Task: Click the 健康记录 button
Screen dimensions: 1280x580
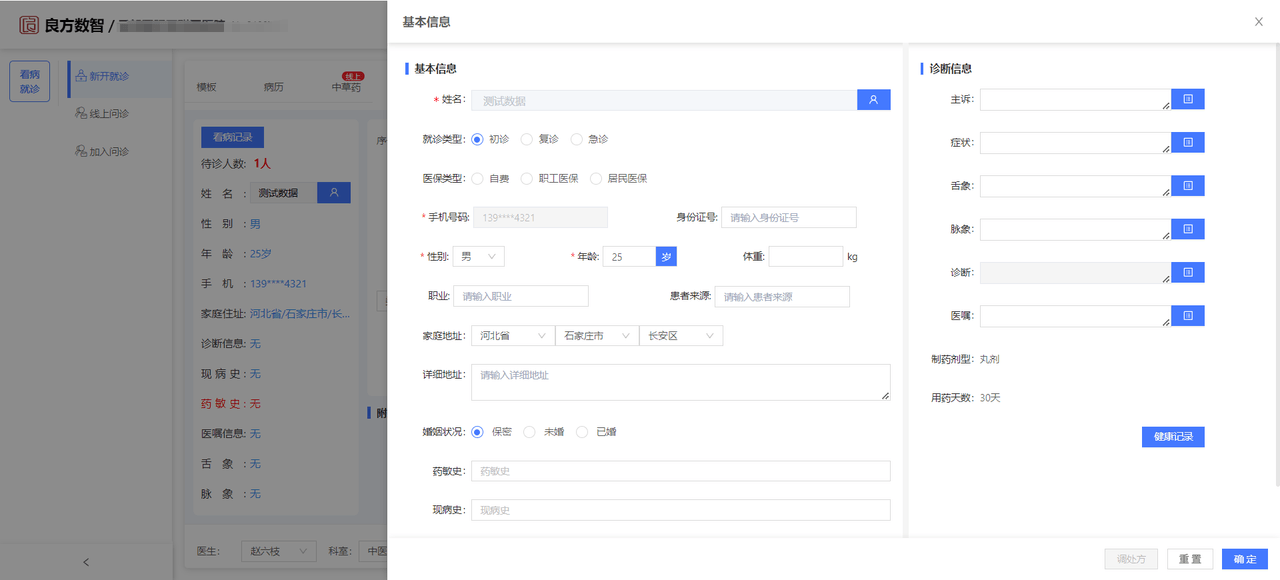Action: click(1173, 437)
